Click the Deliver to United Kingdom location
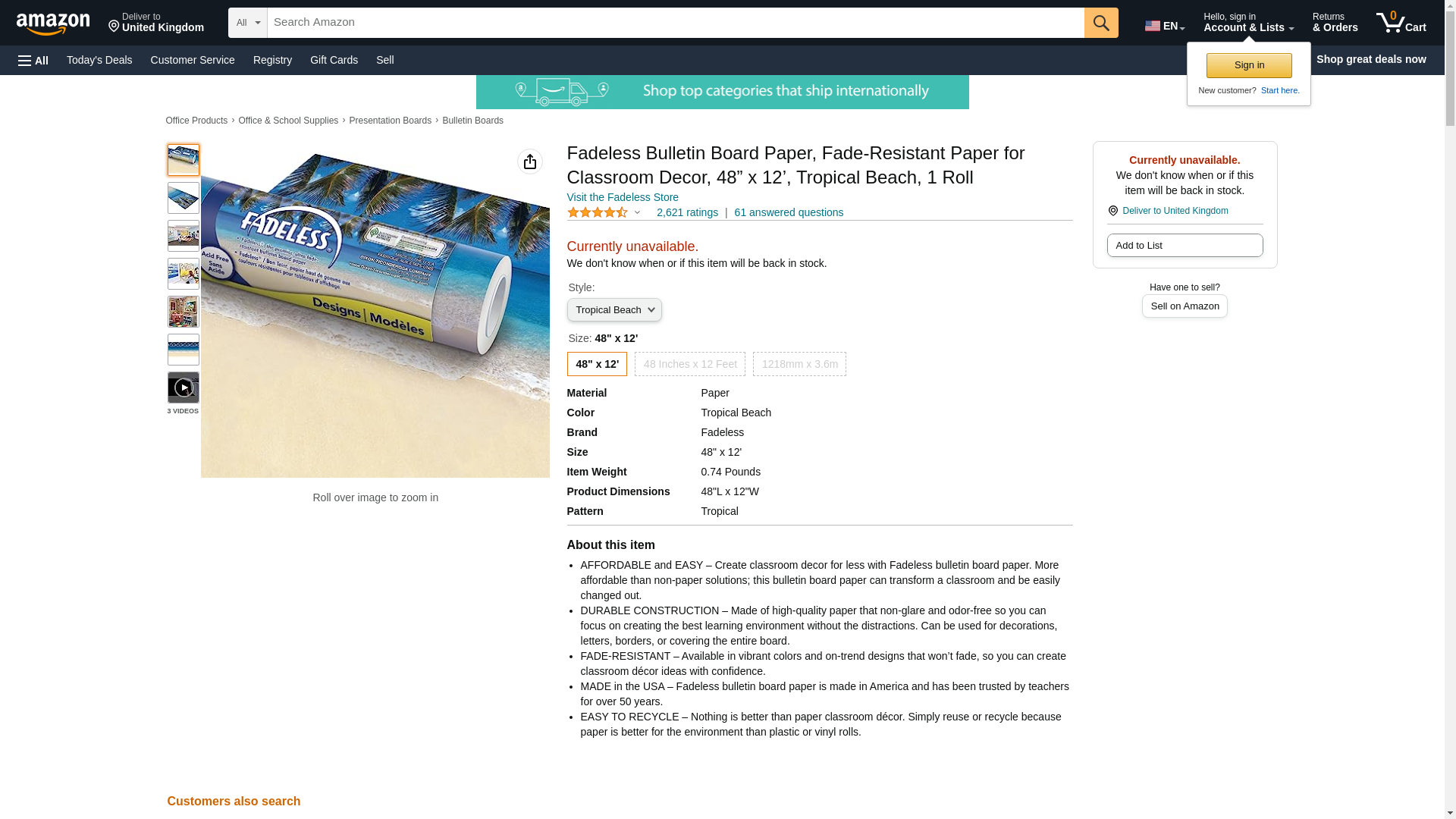The width and height of the screenshot is (1456, 819). point(156,23)
